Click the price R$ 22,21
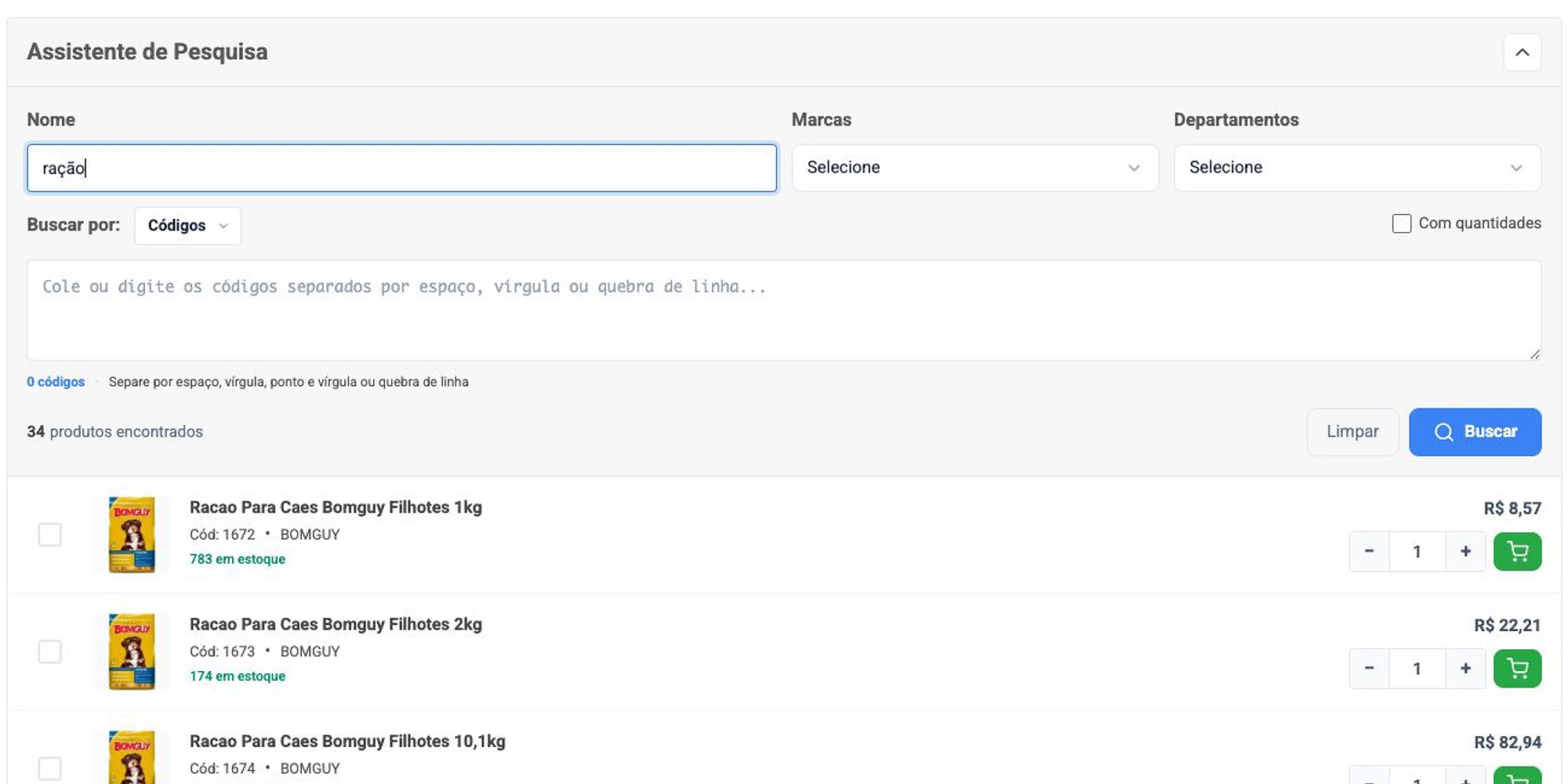 [1508, 625]
